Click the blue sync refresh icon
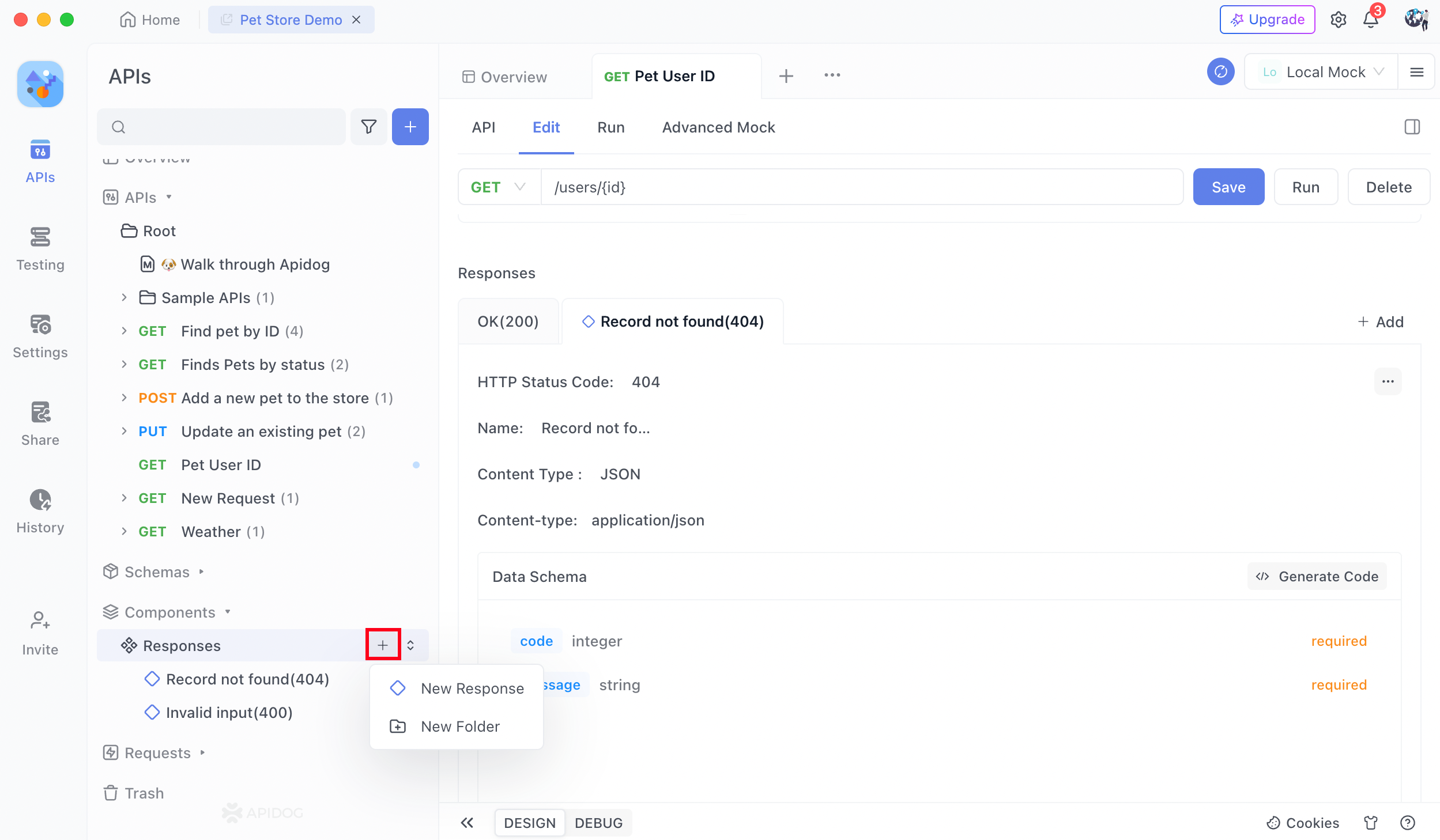 click(x=1220, y=72)
